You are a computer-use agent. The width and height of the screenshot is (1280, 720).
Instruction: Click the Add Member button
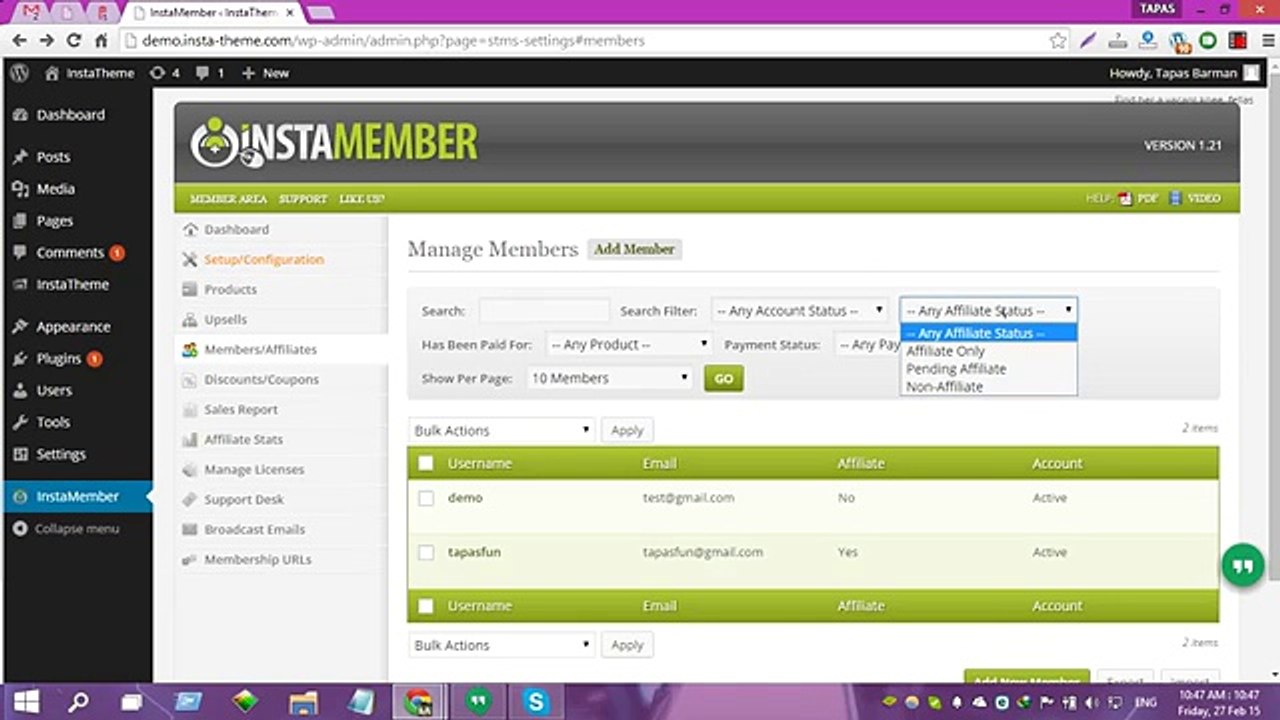(x=634, y=249)
